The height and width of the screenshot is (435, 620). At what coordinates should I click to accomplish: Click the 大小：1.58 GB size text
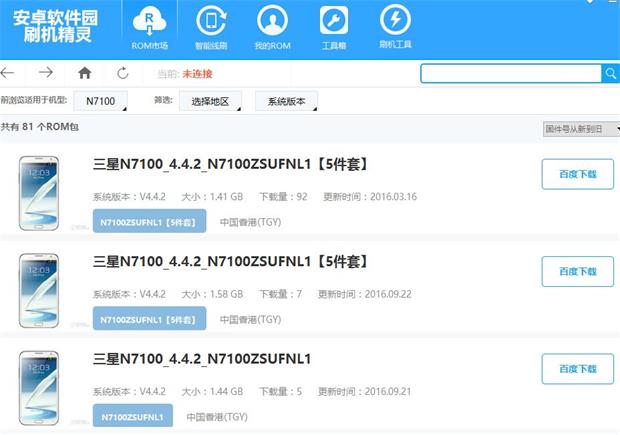pyautogui.click(x=212, y=294)
